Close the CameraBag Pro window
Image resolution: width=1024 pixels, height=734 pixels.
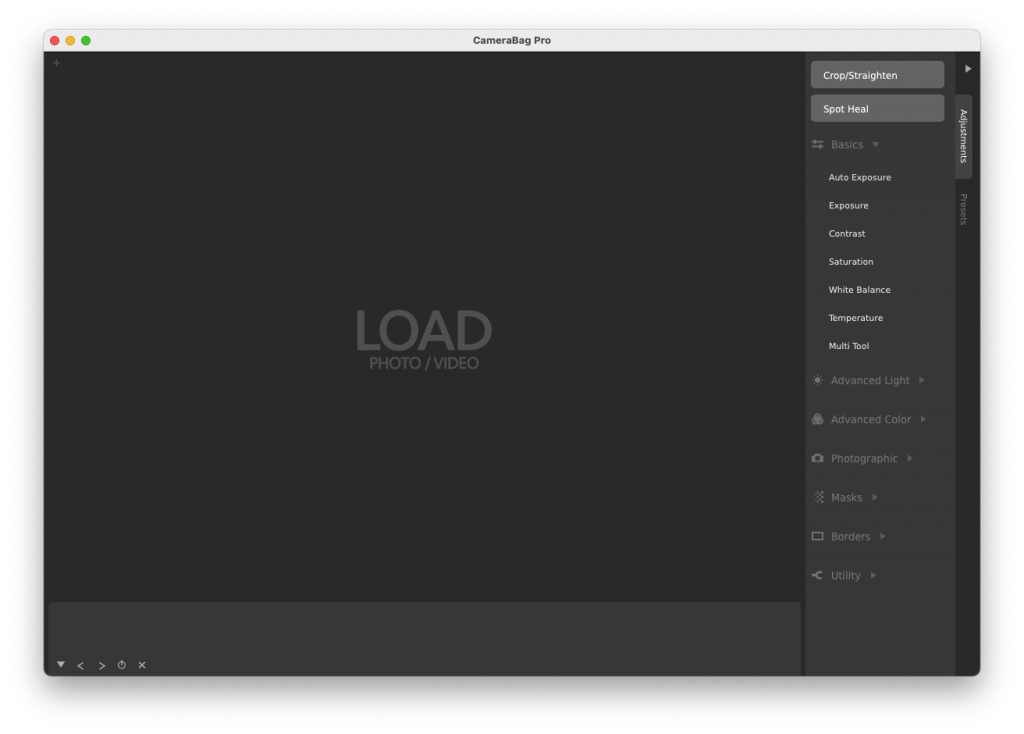55,40
